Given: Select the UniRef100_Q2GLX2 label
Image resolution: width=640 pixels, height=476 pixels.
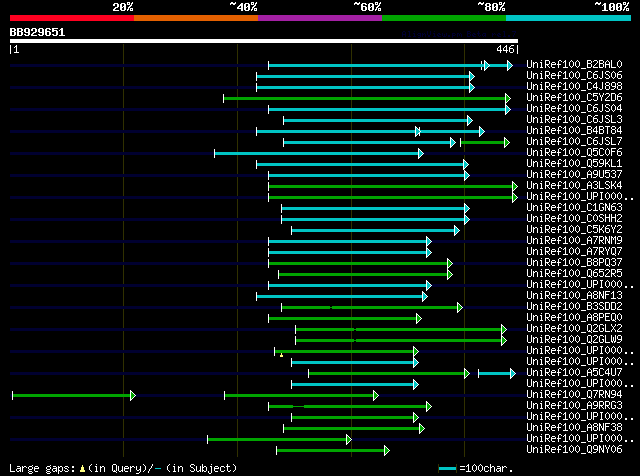Looking at the screenshot, I should (x=574, y=329).
